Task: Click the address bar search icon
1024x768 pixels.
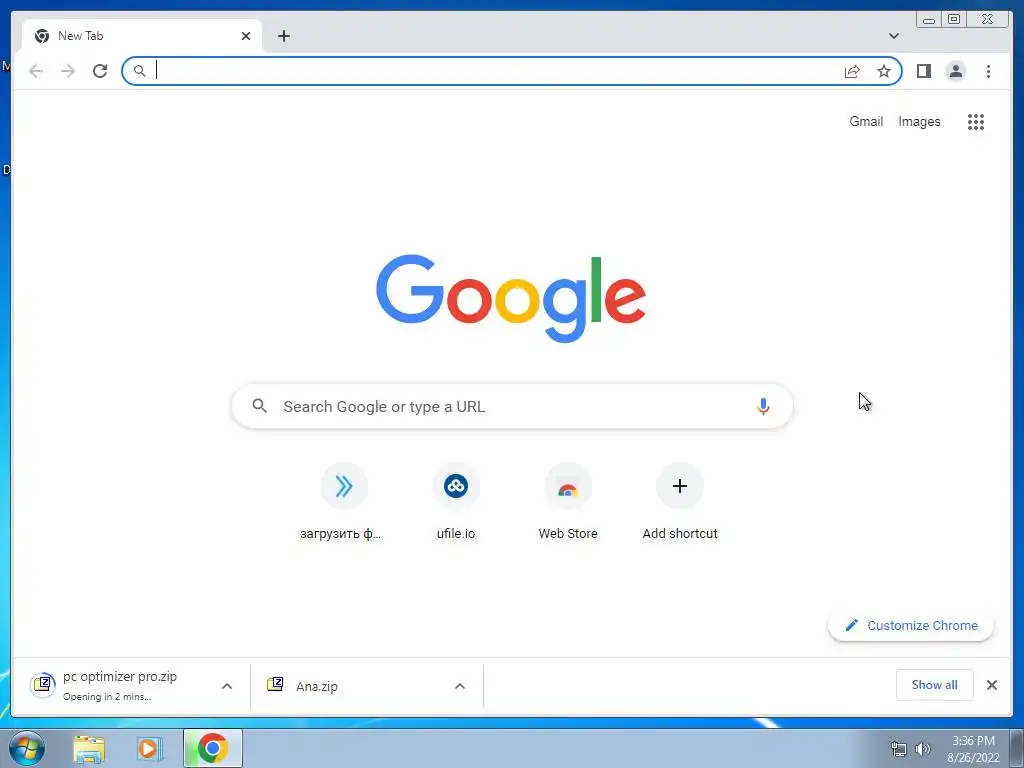Action: 139,71
